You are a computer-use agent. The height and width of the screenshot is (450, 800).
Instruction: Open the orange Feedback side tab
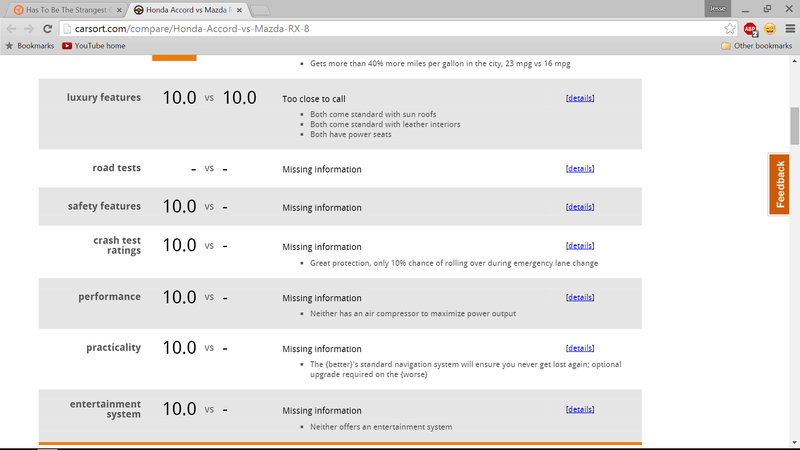pos(779,184)
